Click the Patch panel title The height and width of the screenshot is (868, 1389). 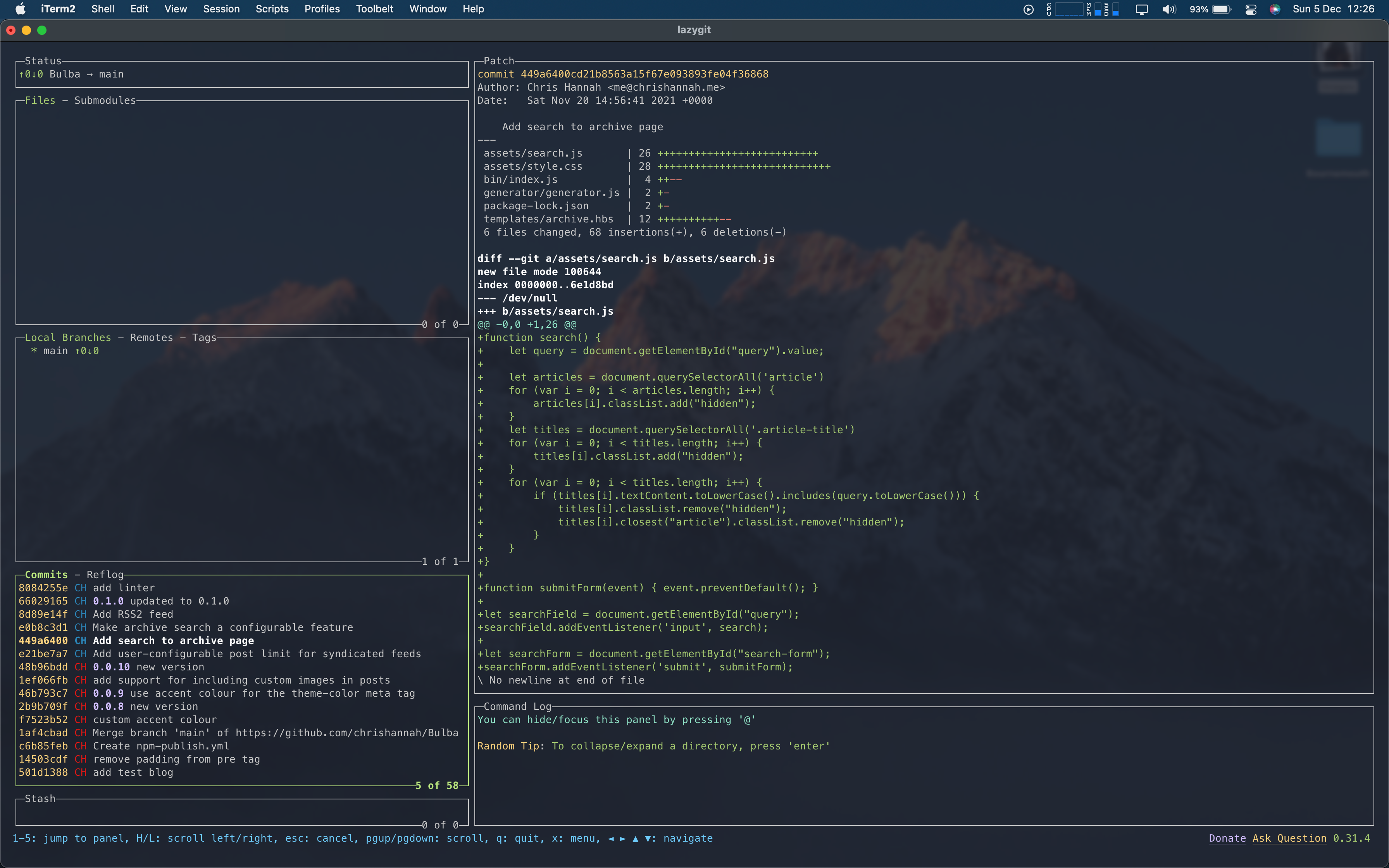pos(499,61)
